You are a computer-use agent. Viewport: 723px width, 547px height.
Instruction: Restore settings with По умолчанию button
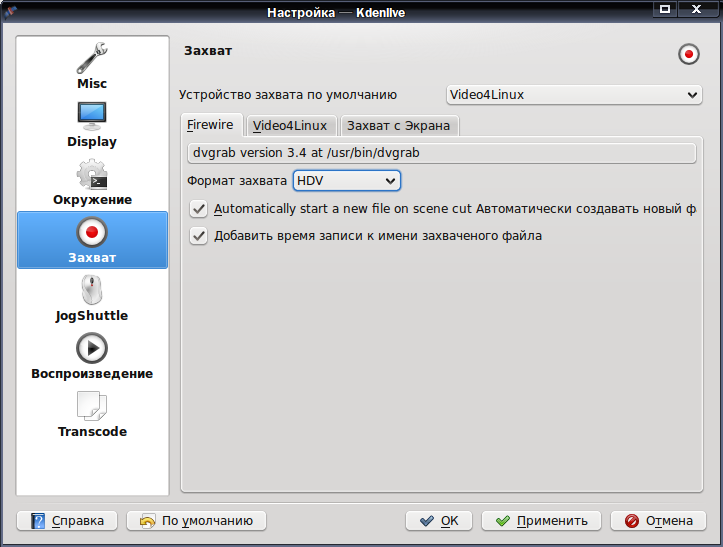tap(196, 521)
